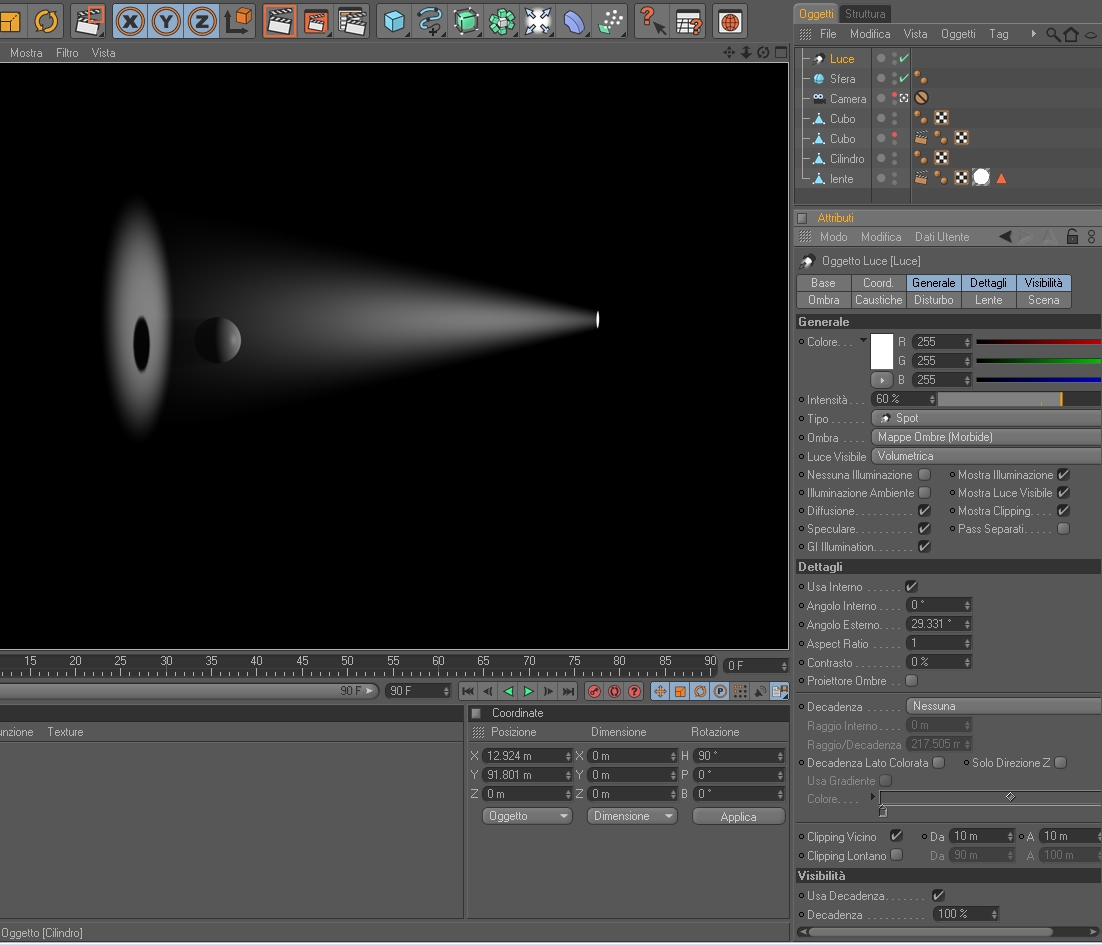
Task: Open the render settings clapperboard icon
Action: tap(352, 21)
